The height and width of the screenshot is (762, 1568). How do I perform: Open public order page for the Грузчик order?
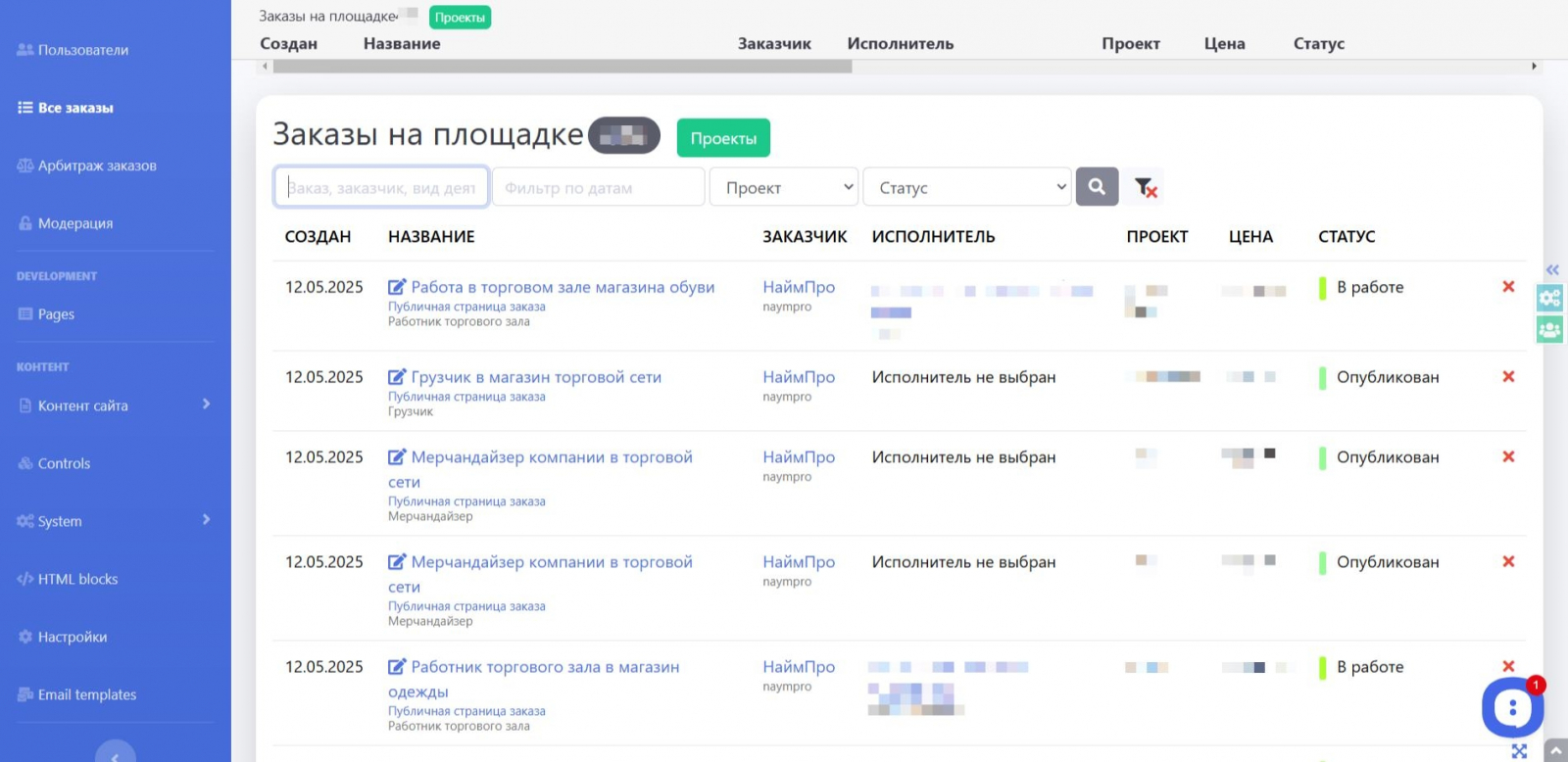coord(466,397)
